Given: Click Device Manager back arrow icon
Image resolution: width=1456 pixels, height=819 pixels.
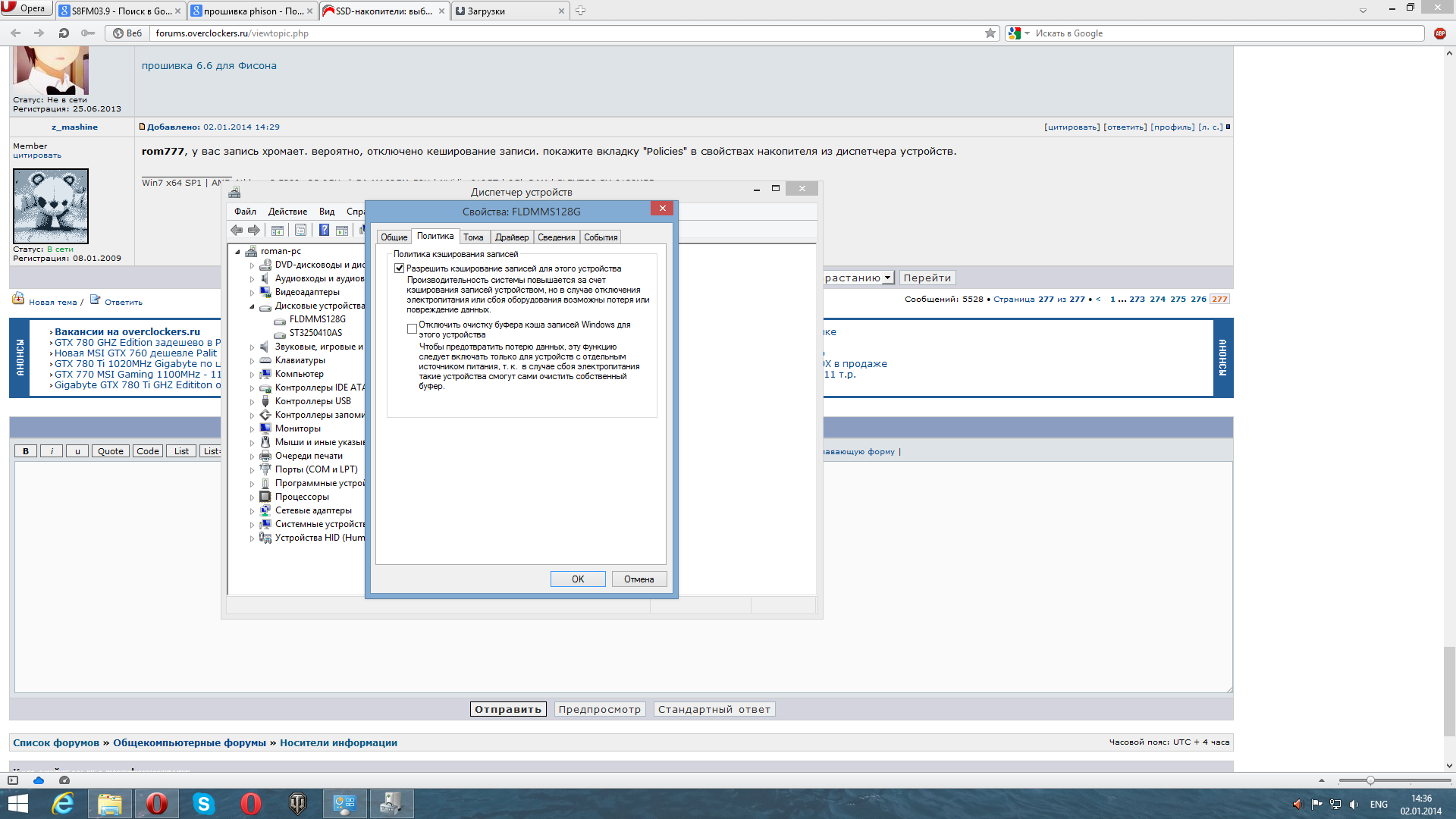Looking at the screenshot, I should pos(237,231).
